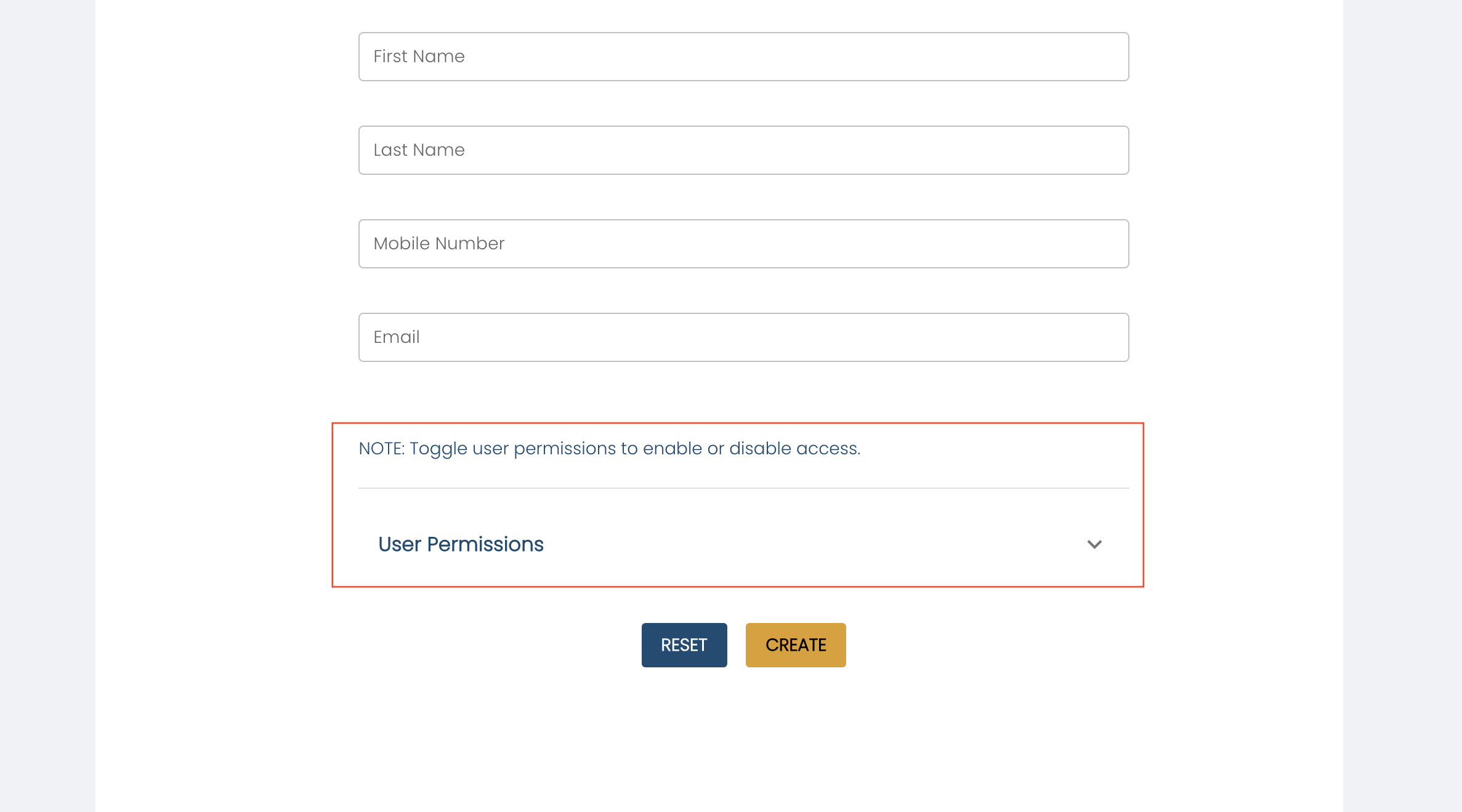Click the gray page margin on the left

point(47,406)
